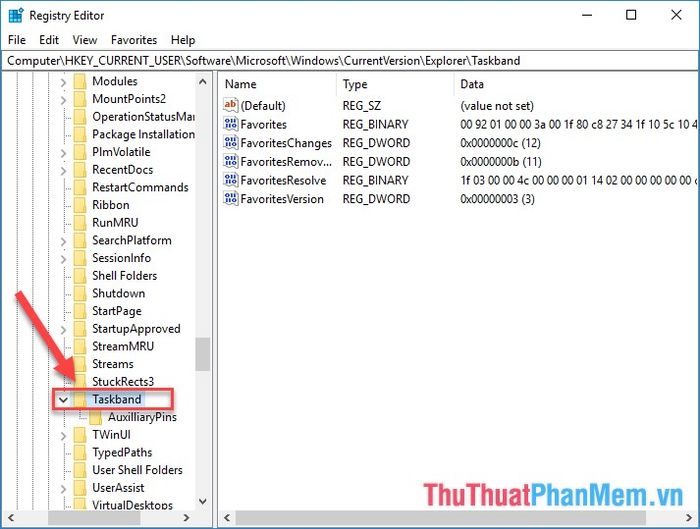The width and height of the screenshot is (700, 529).
Task: Select the StartupApproved key label
Action: pyautogui.click(x=136, y=329)
